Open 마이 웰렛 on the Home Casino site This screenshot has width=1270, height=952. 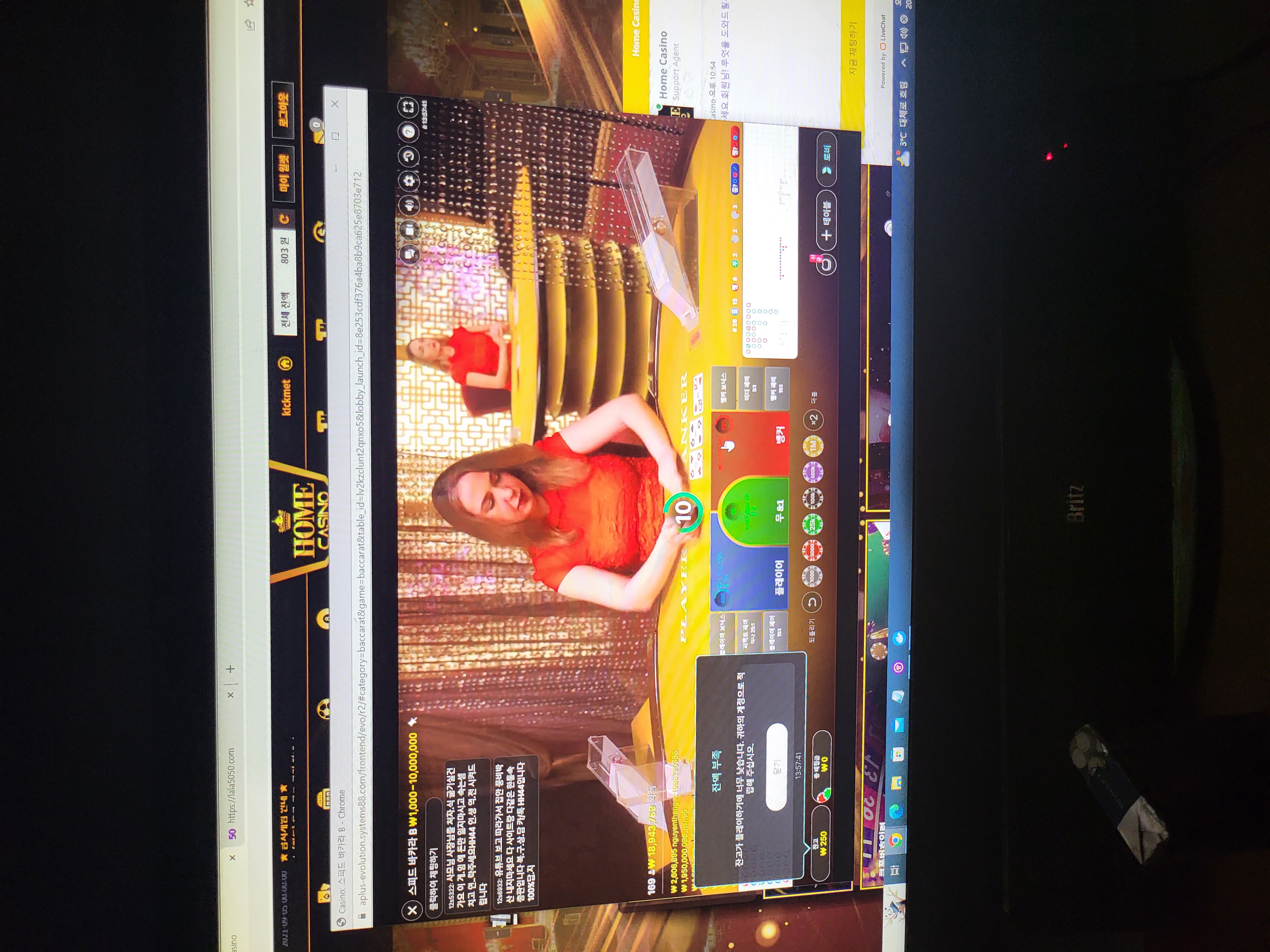(284, 174)
